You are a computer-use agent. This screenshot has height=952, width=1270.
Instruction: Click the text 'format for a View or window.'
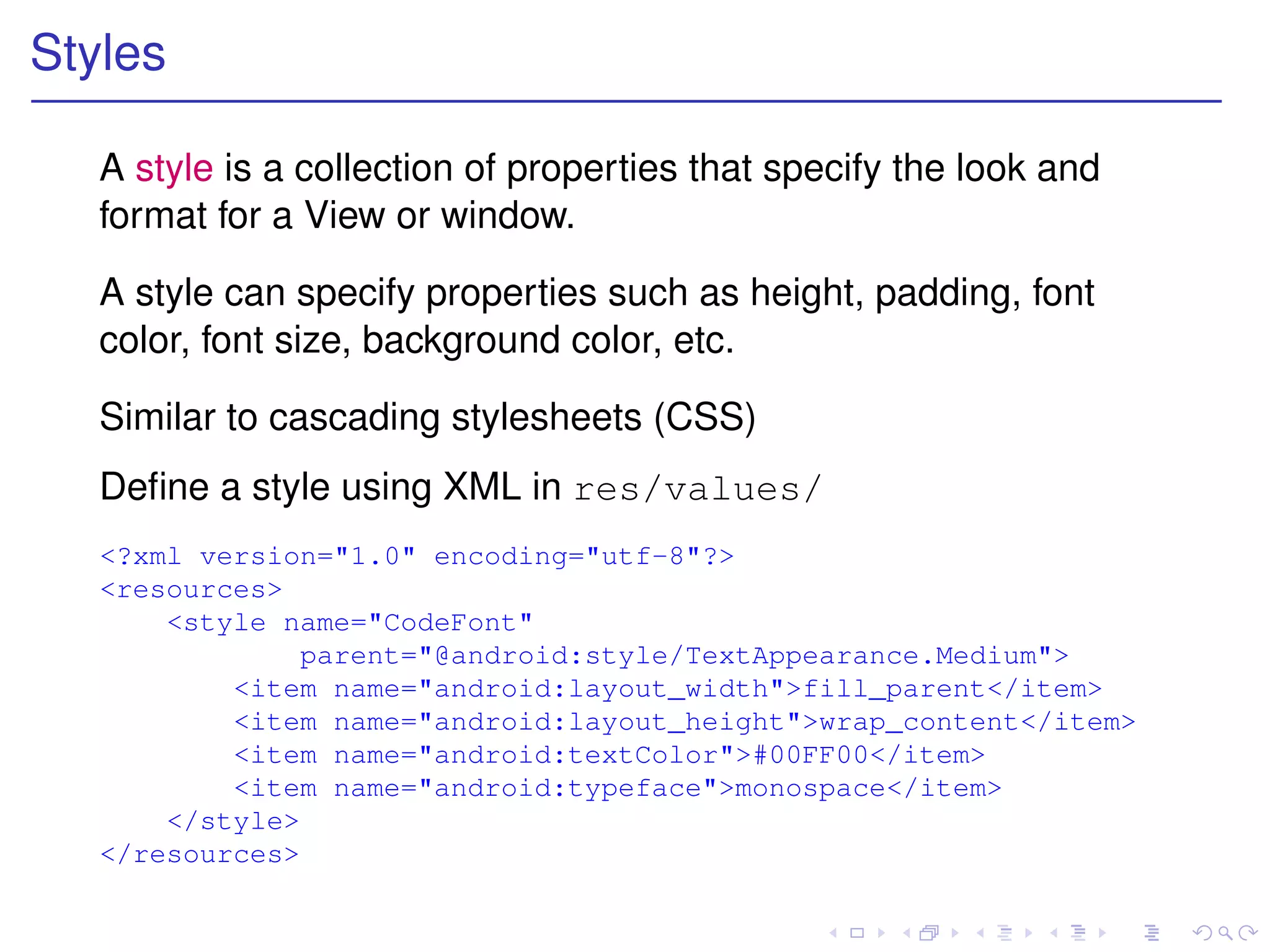point(337,216)
